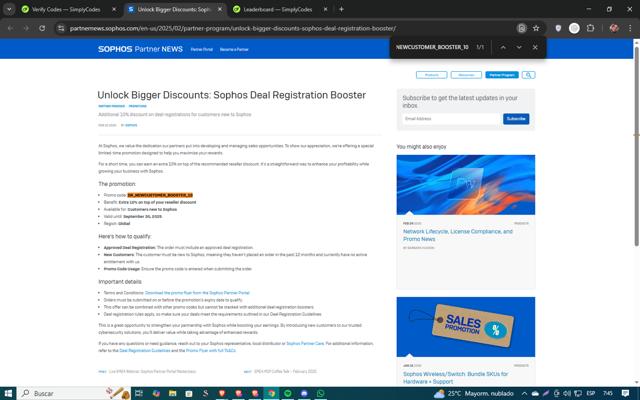Click the Sophos Partner News logo
Screen dimensions: 640x400
pyautogui.click(x=140, y=49)
